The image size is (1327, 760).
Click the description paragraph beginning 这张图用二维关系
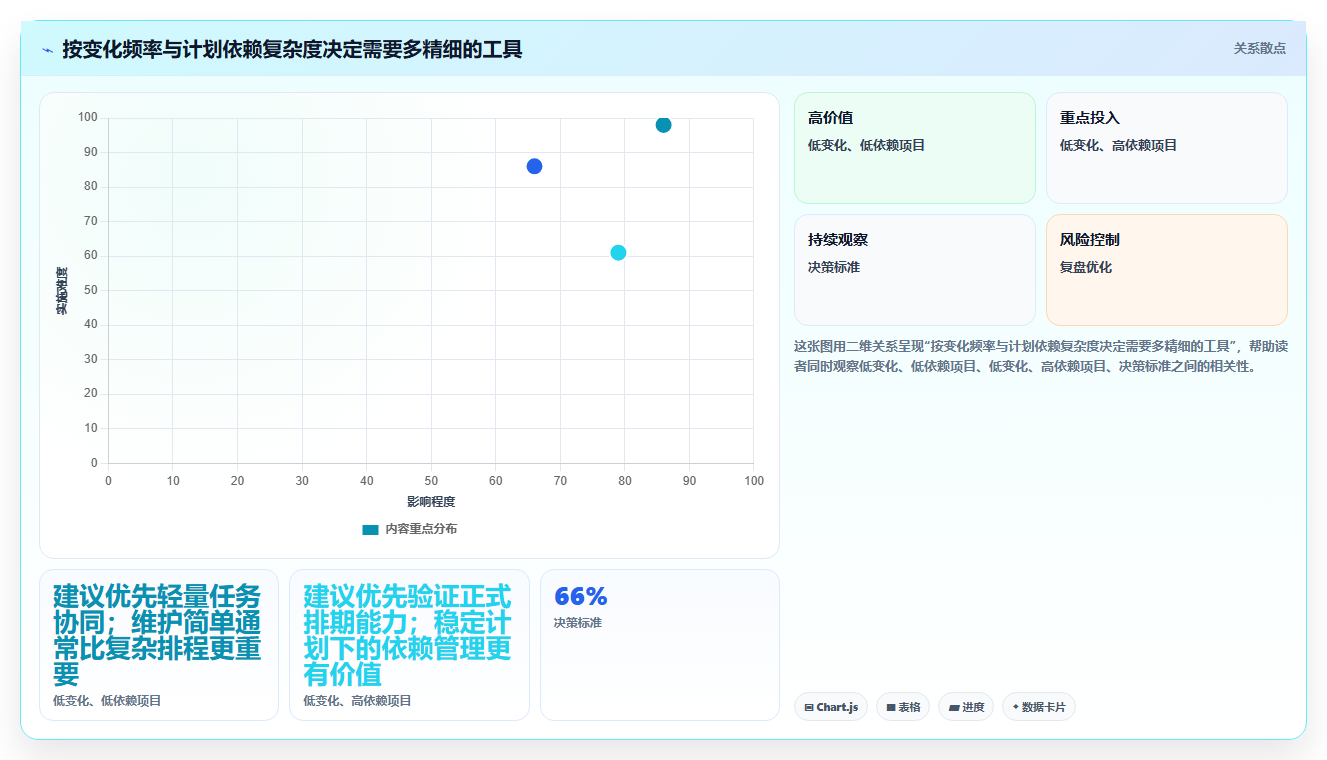coord(1040,355)
